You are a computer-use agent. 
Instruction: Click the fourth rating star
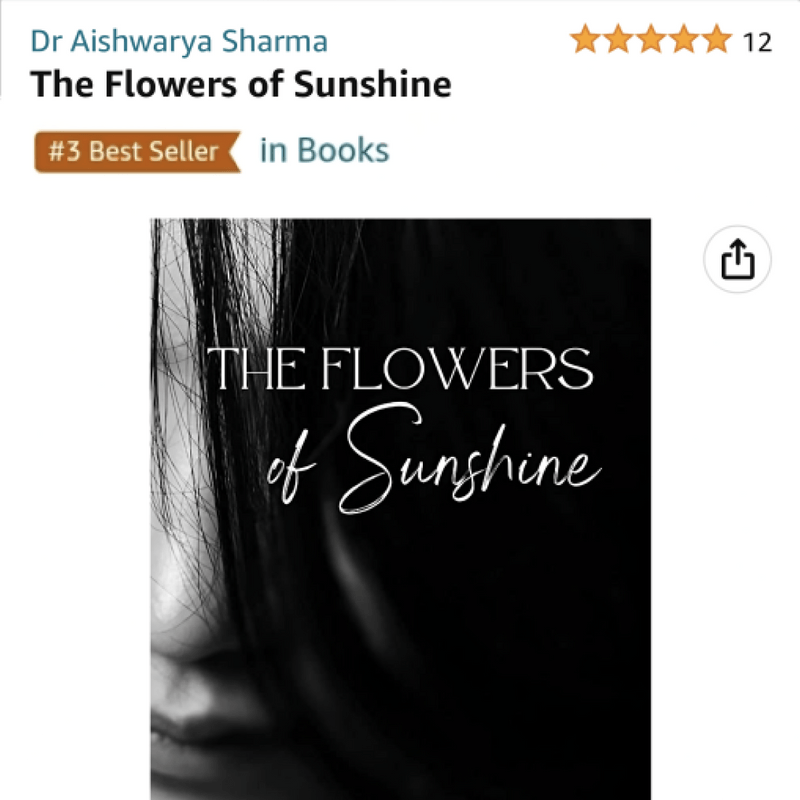684,41
